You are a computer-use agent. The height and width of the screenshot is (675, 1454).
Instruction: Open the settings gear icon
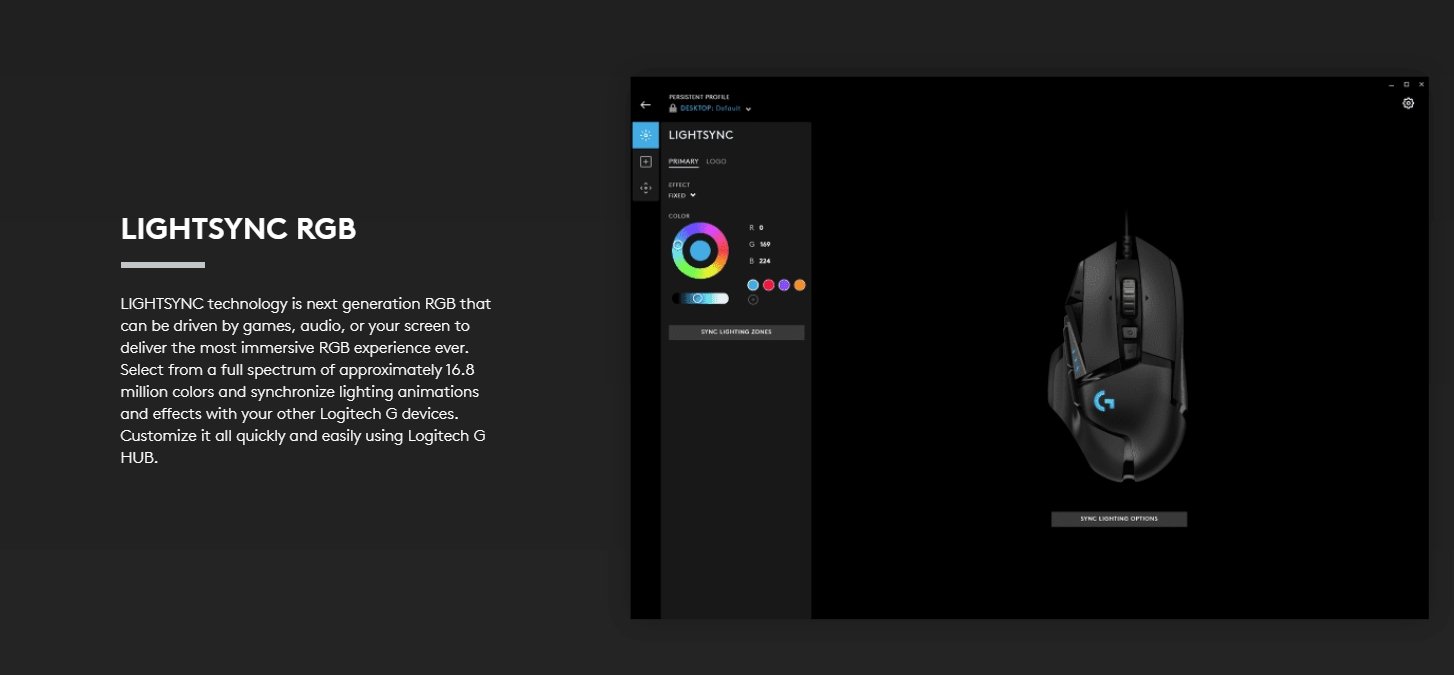[x=1408, y=103]
